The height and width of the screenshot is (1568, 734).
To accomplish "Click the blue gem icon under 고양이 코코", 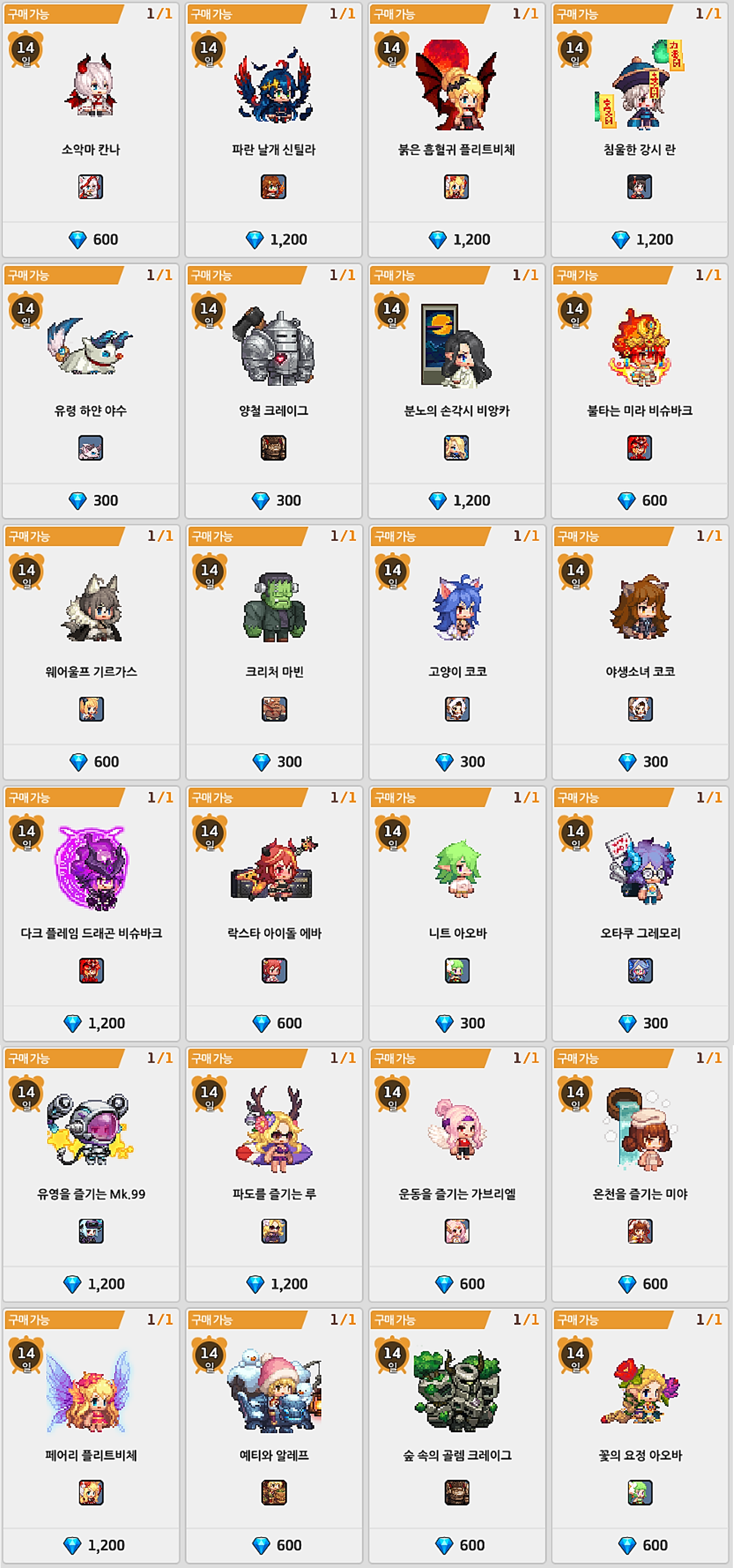I will [x=445, y=762].
